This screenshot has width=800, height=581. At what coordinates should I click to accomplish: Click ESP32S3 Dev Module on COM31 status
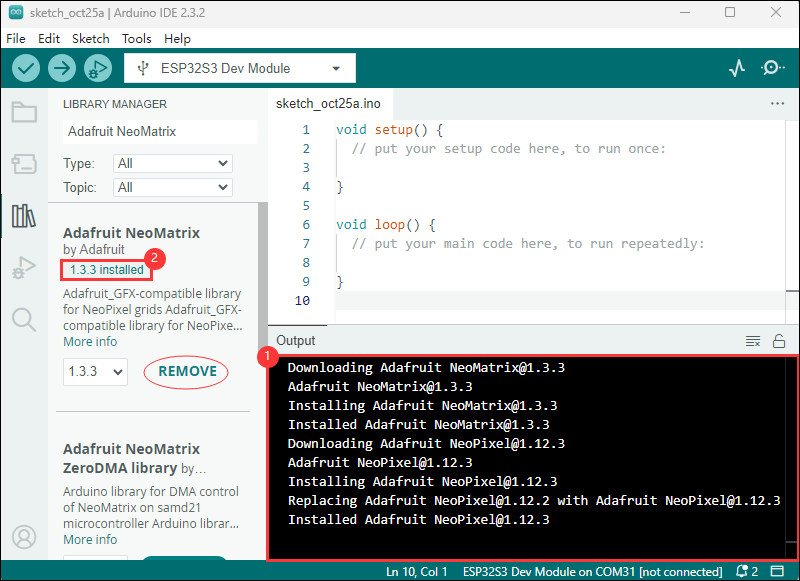(x=592, y=572)
